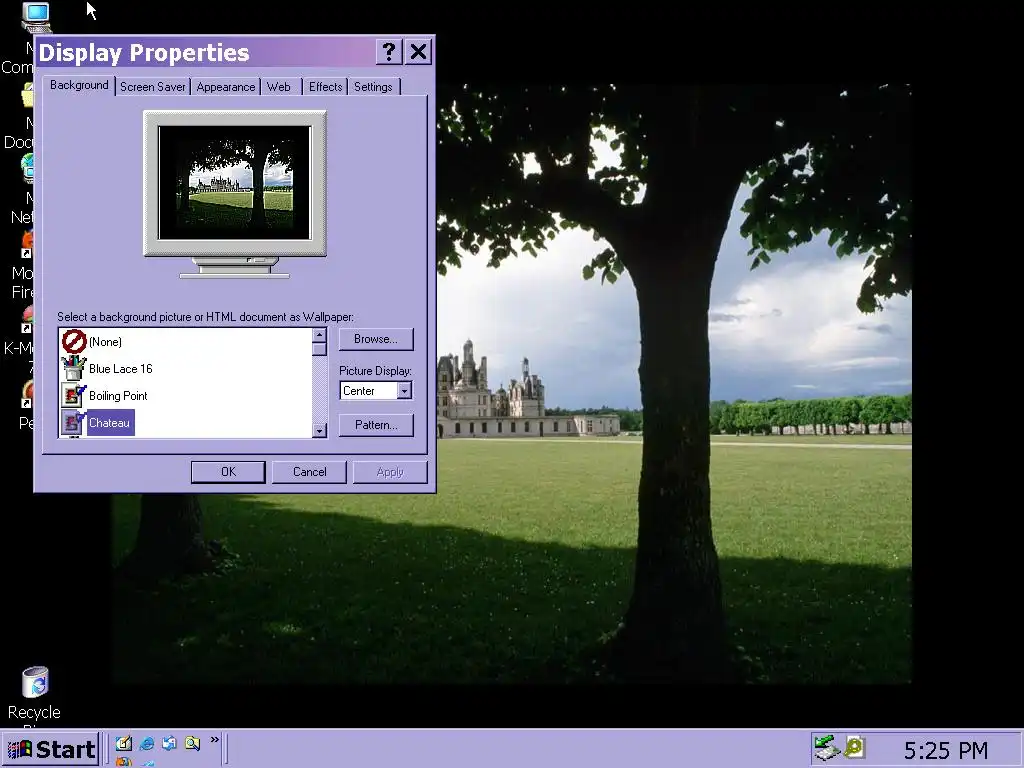Expand quick launch overflow chevron
1024x768 pixels.
click(x=215, y=740)
